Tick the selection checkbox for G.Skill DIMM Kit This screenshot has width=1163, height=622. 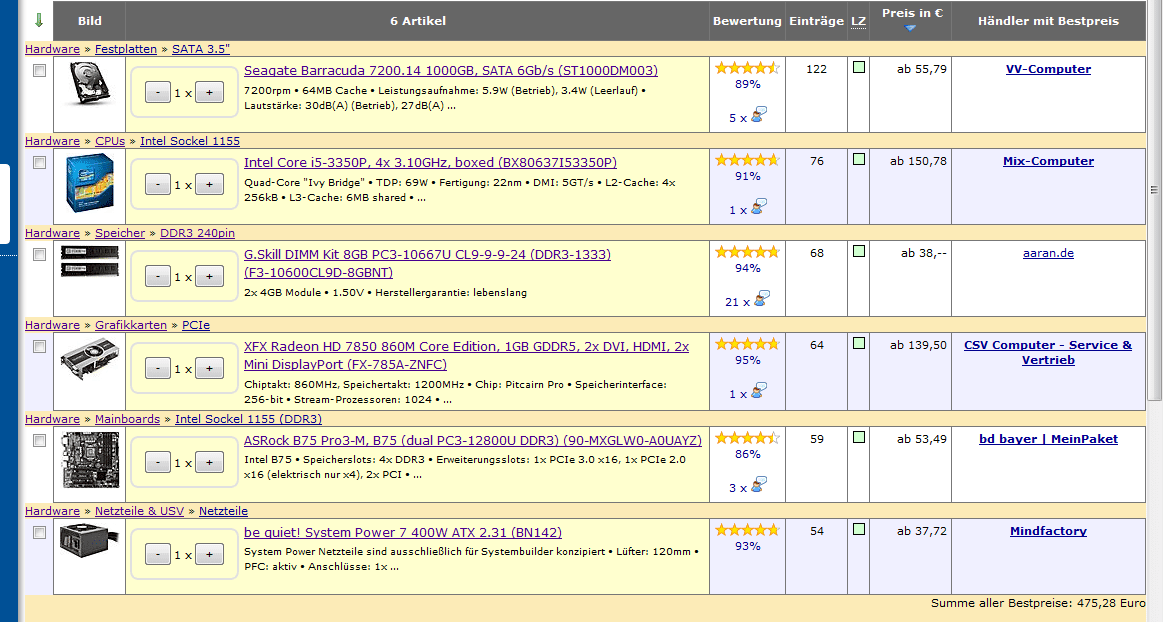coord(39,254)
